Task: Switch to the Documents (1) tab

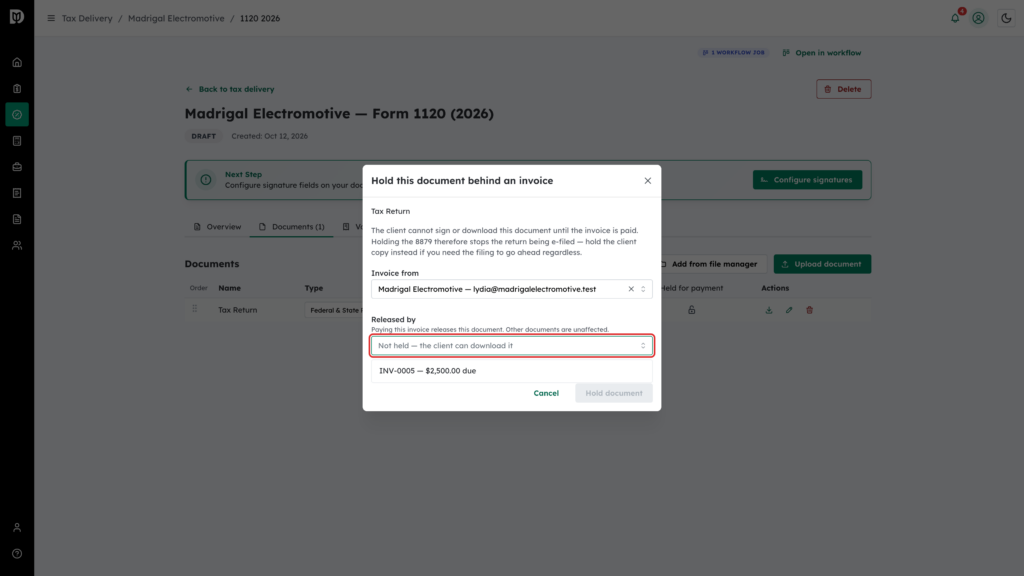Action: (x=291, y=227)
